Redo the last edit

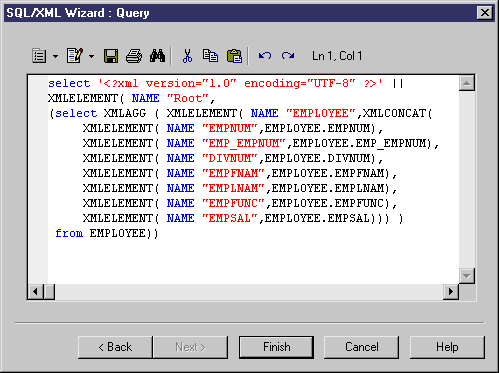288,56
